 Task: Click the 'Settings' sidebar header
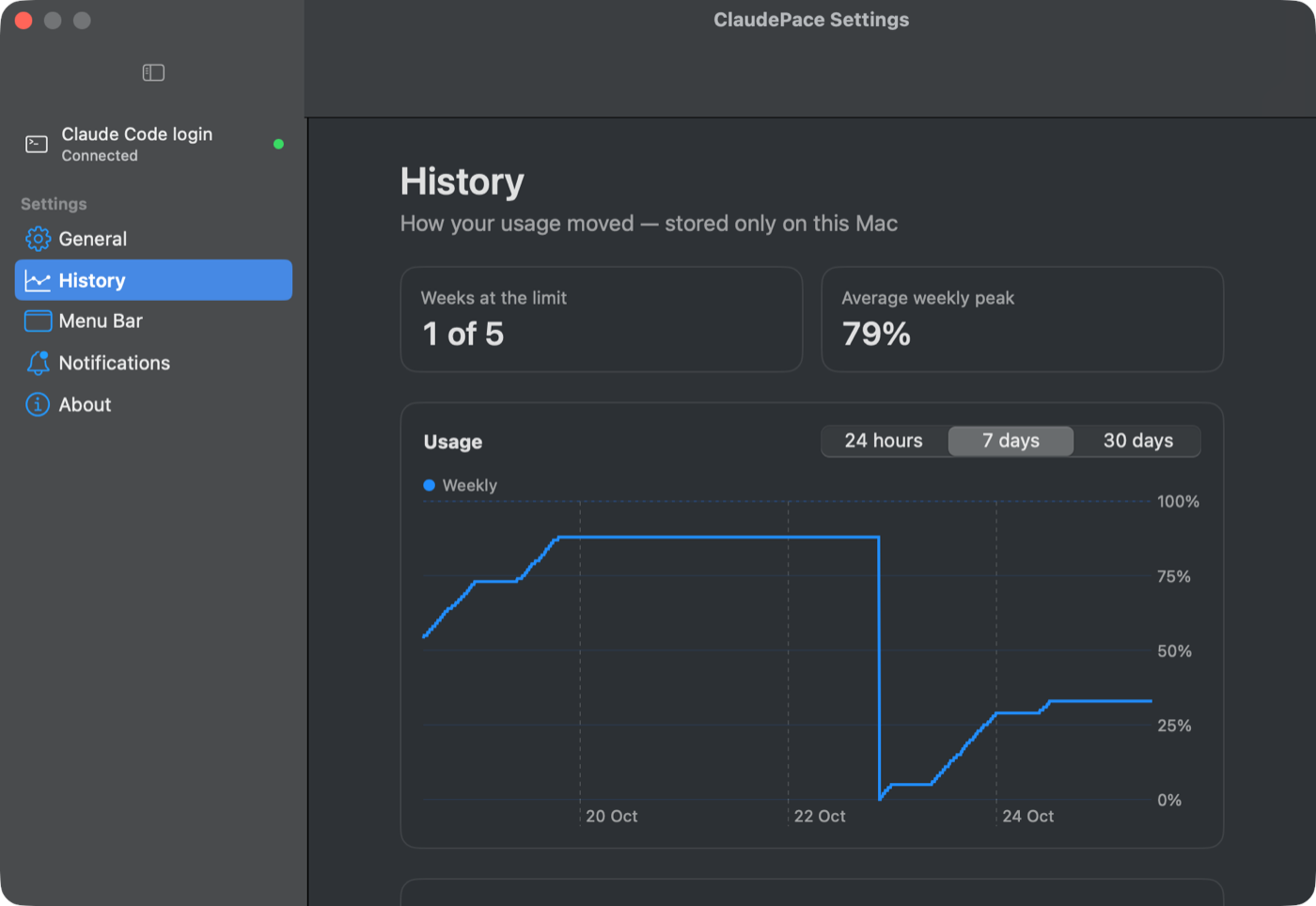click(54, 204)
